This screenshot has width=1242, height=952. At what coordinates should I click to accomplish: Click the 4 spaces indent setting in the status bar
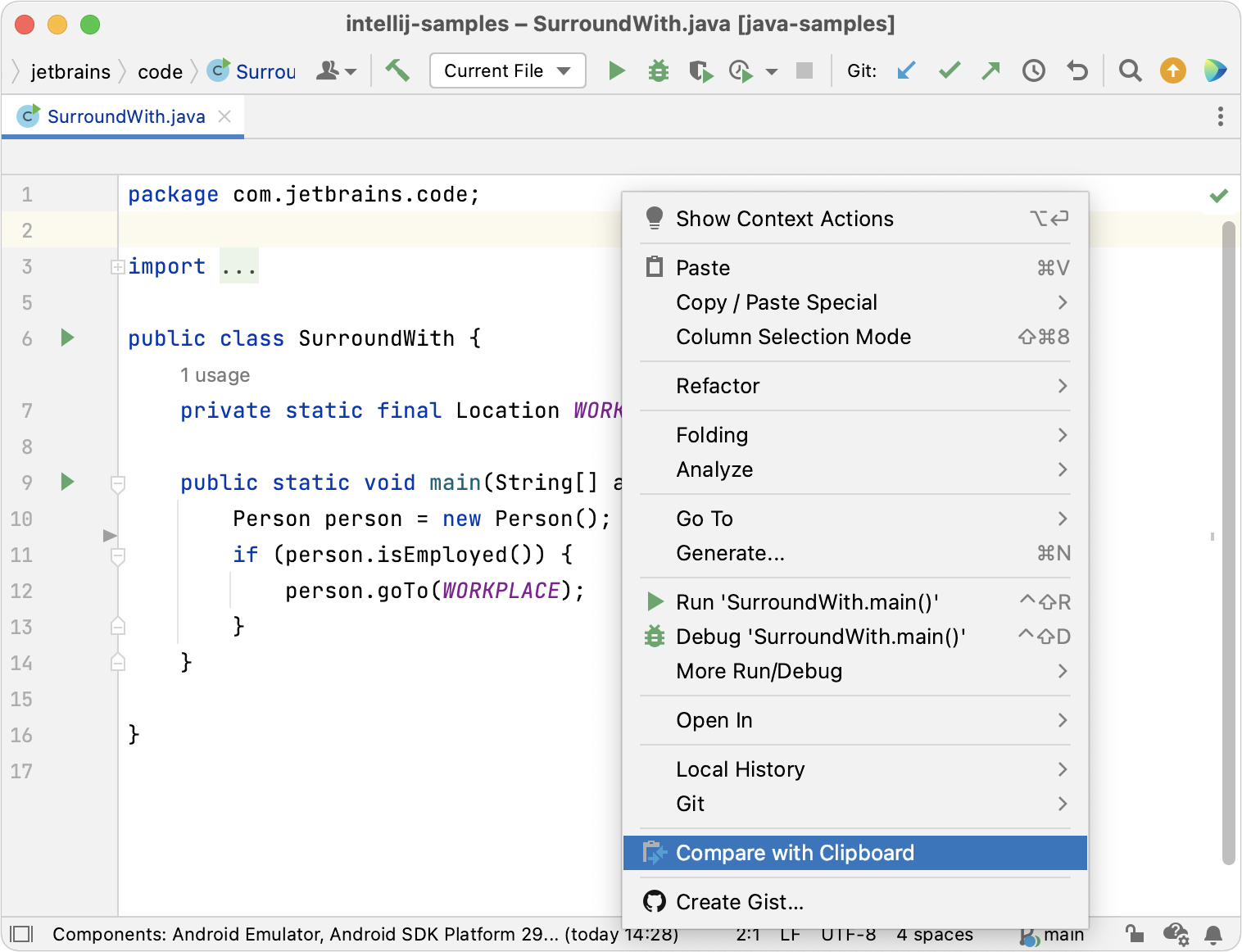point(935,934)
